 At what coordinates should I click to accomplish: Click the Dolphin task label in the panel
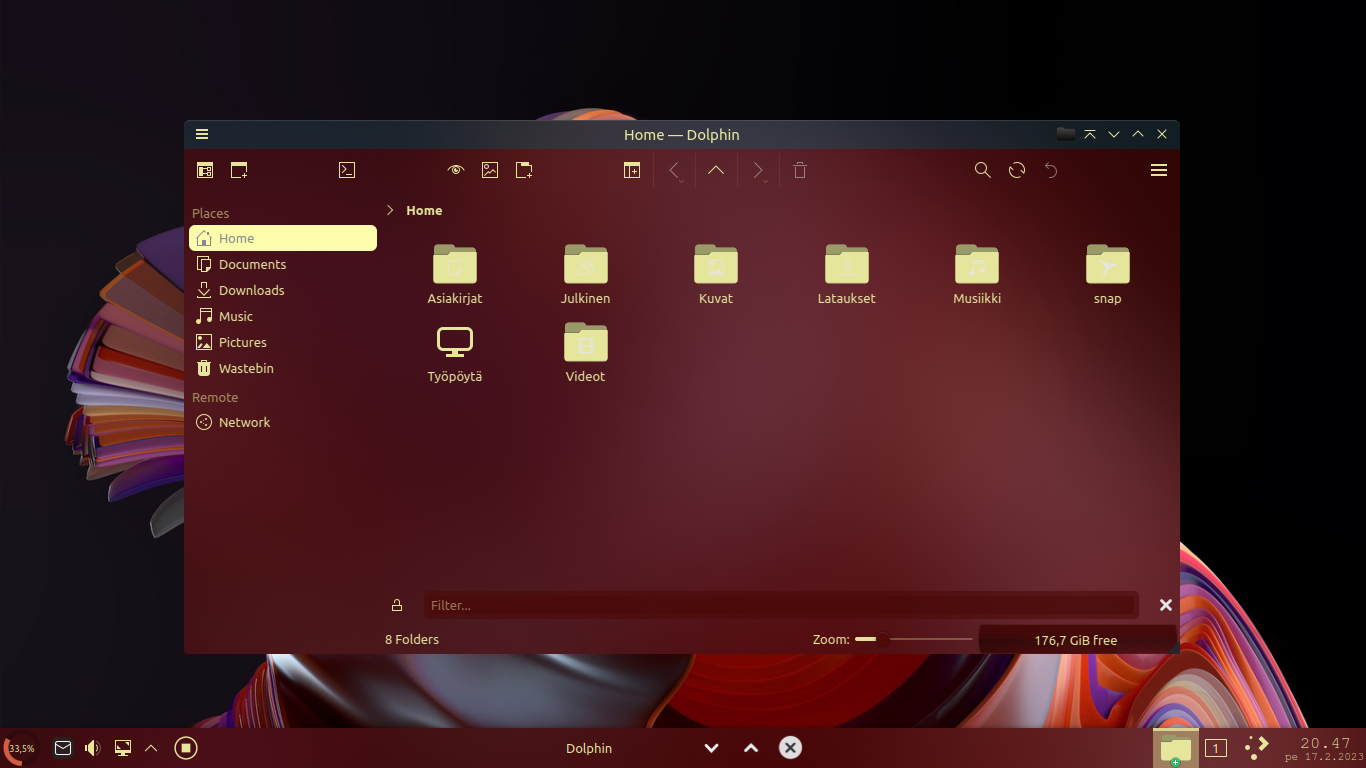pos(589,748)
